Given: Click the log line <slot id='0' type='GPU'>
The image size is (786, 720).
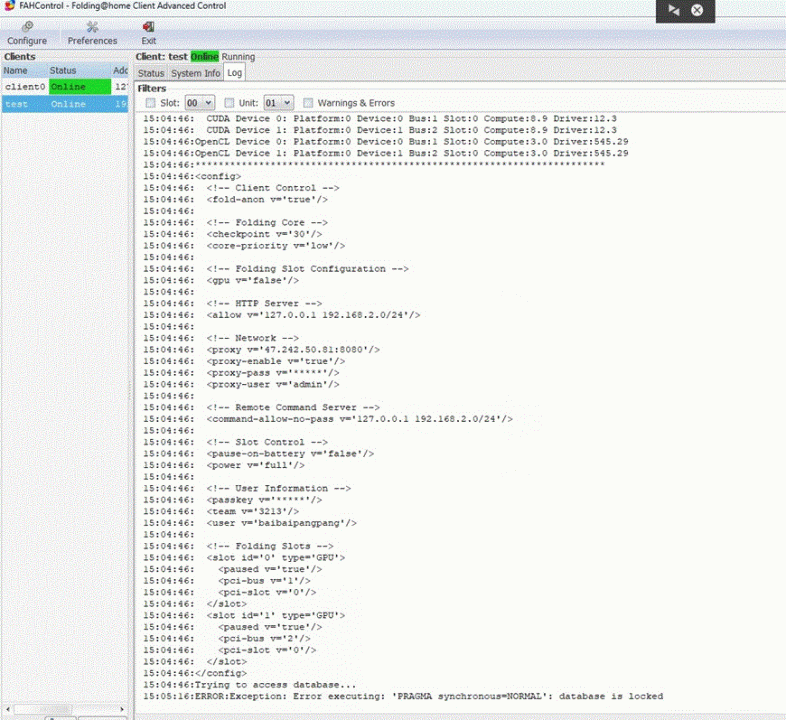Looking at the screenshot, I should pos(244,558).
